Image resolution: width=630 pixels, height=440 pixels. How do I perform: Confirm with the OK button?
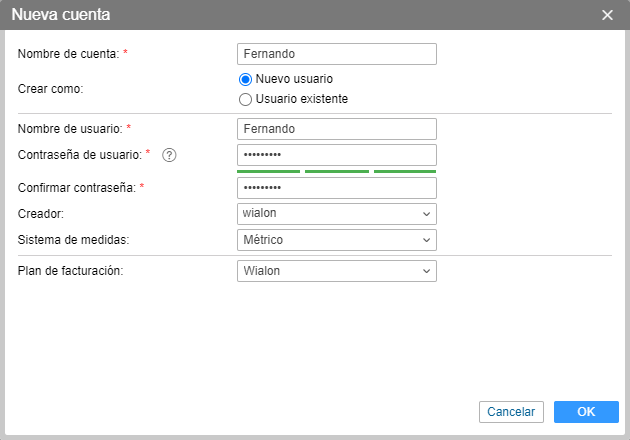click(x=586, y=412)
